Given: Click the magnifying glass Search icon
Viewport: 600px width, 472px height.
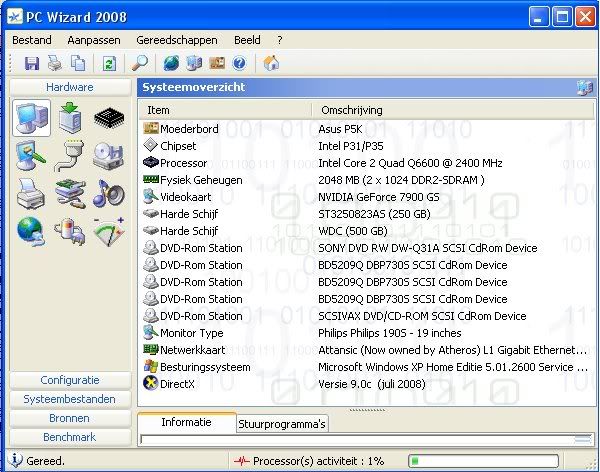Looking at the screenshot, I should click(140, 63).
